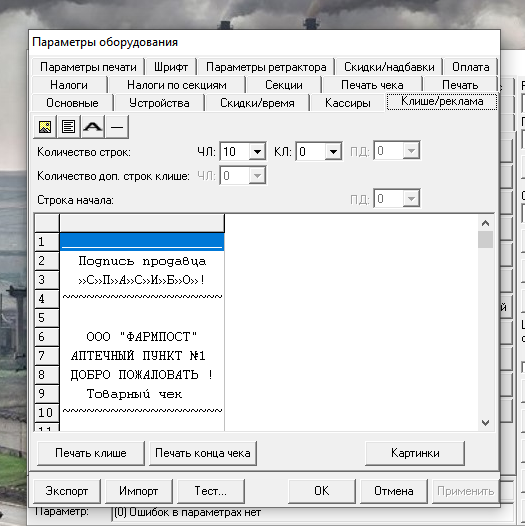
Task: Open the ЧЛ row count dropdown
Action: [257, 152]
